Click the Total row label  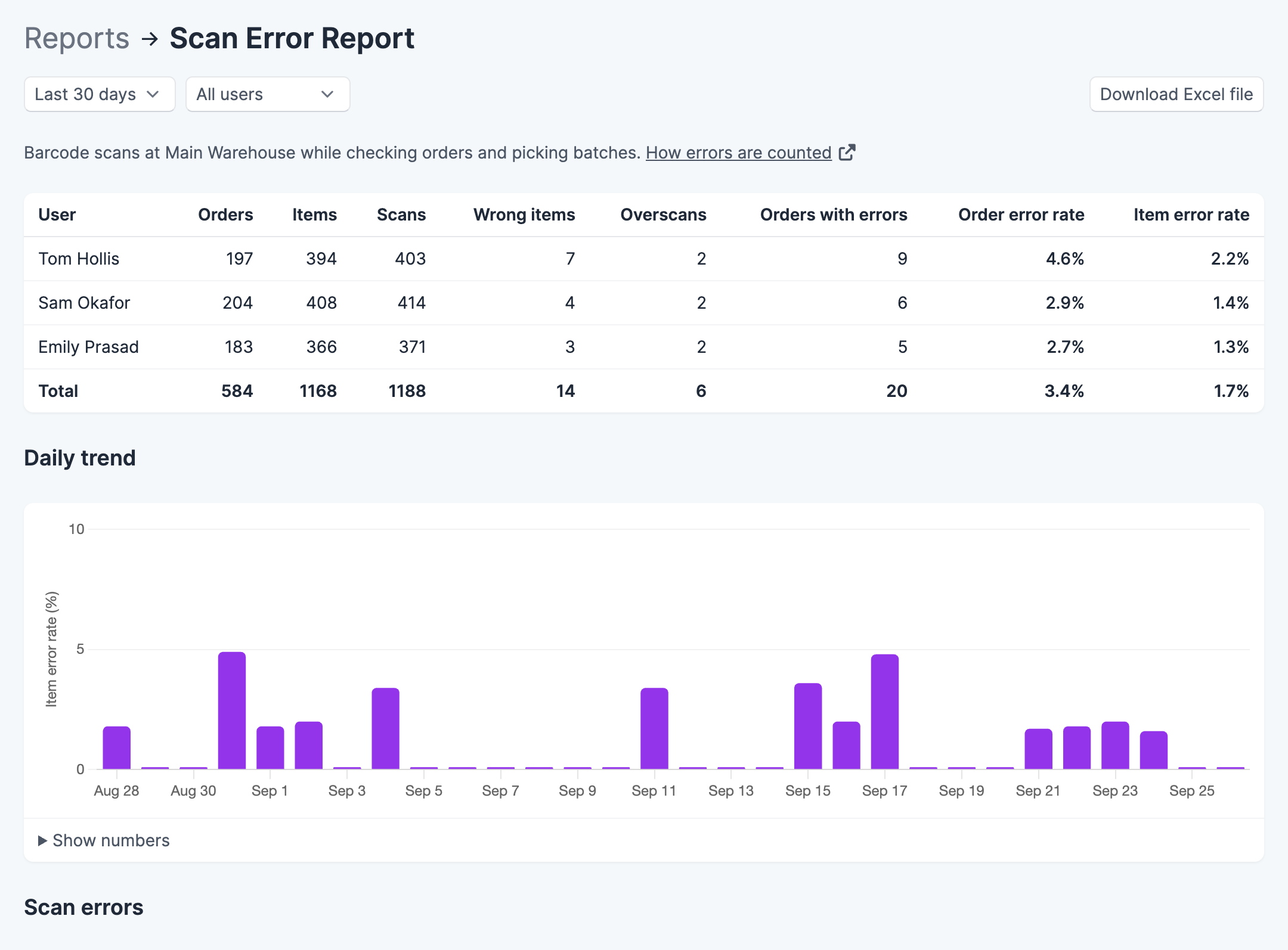[58, 391]
